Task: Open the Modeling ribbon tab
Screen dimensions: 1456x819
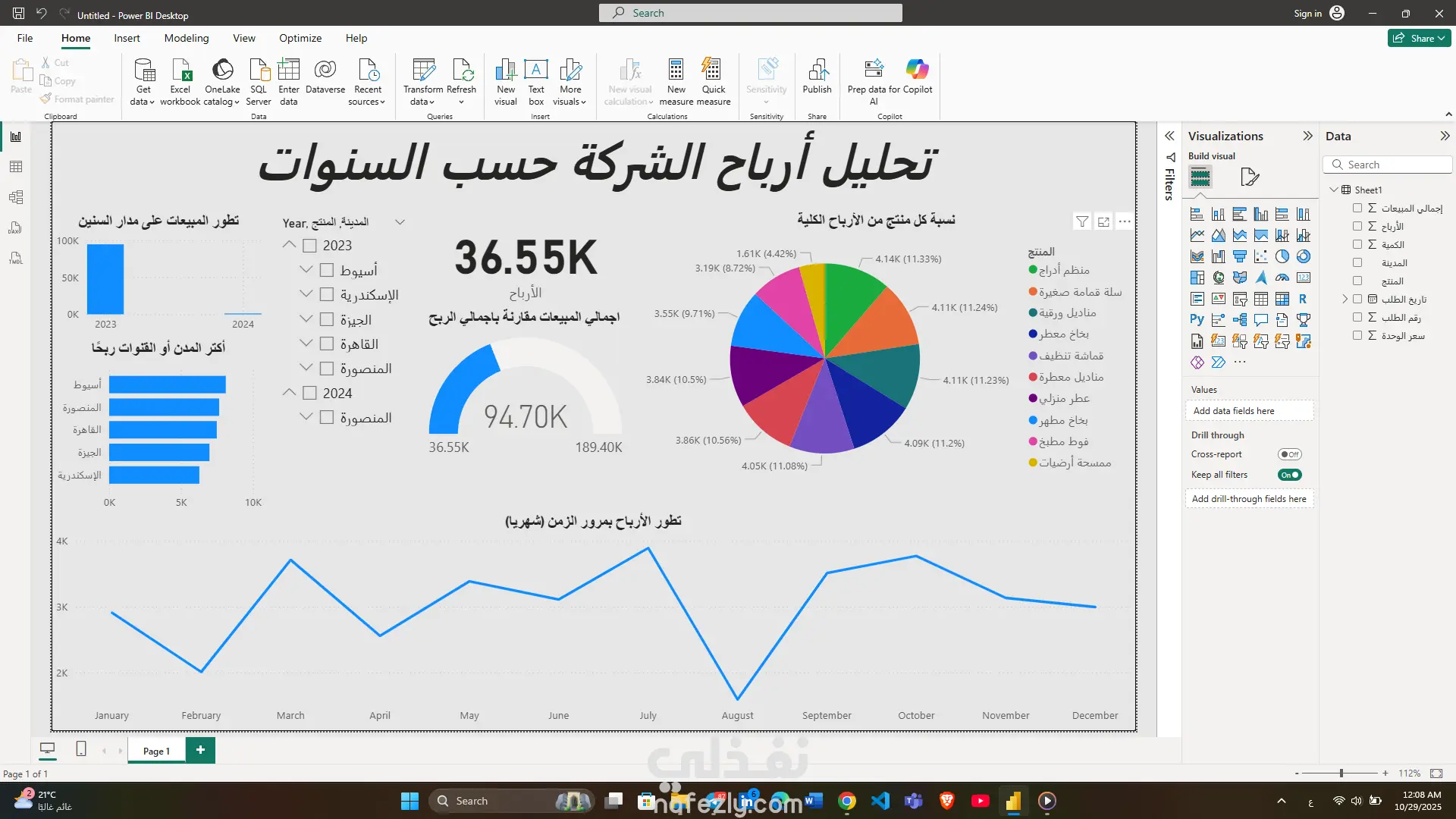Action: point(186,38)
